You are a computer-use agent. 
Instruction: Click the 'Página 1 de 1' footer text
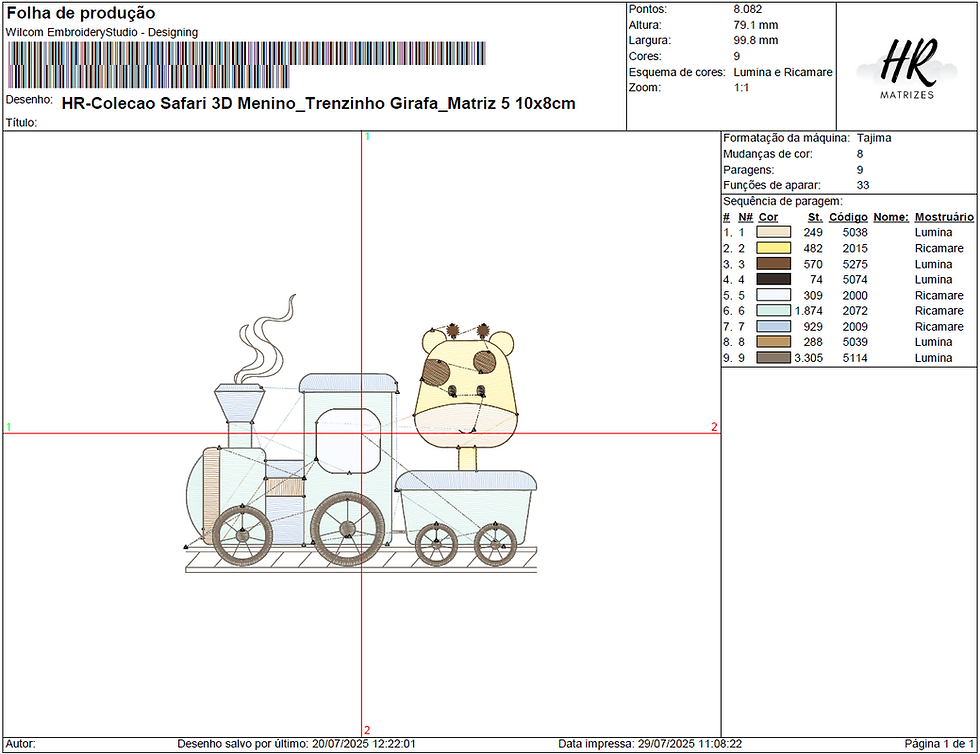tap(939, 744)
